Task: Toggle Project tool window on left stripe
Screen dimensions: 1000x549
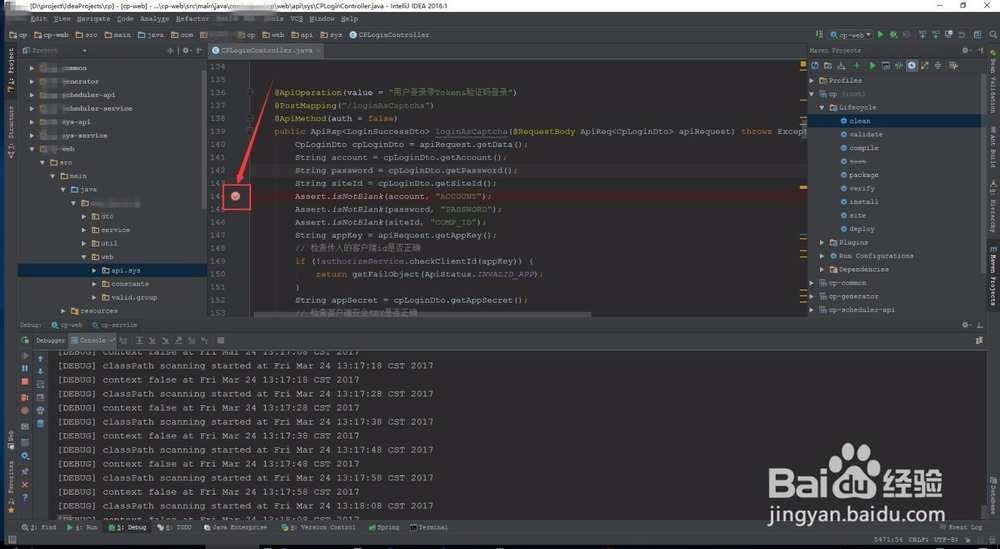Action: (x=11, y=70)
